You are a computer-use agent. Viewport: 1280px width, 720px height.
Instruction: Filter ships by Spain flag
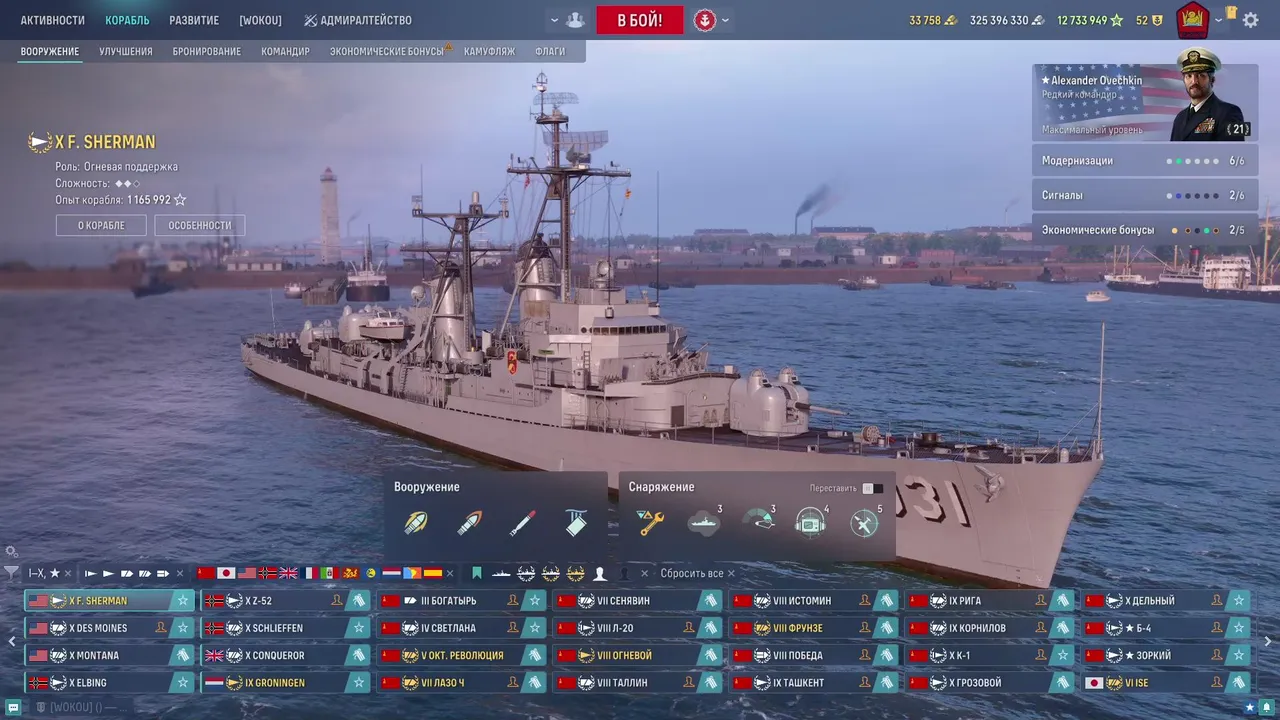[432, 573]
